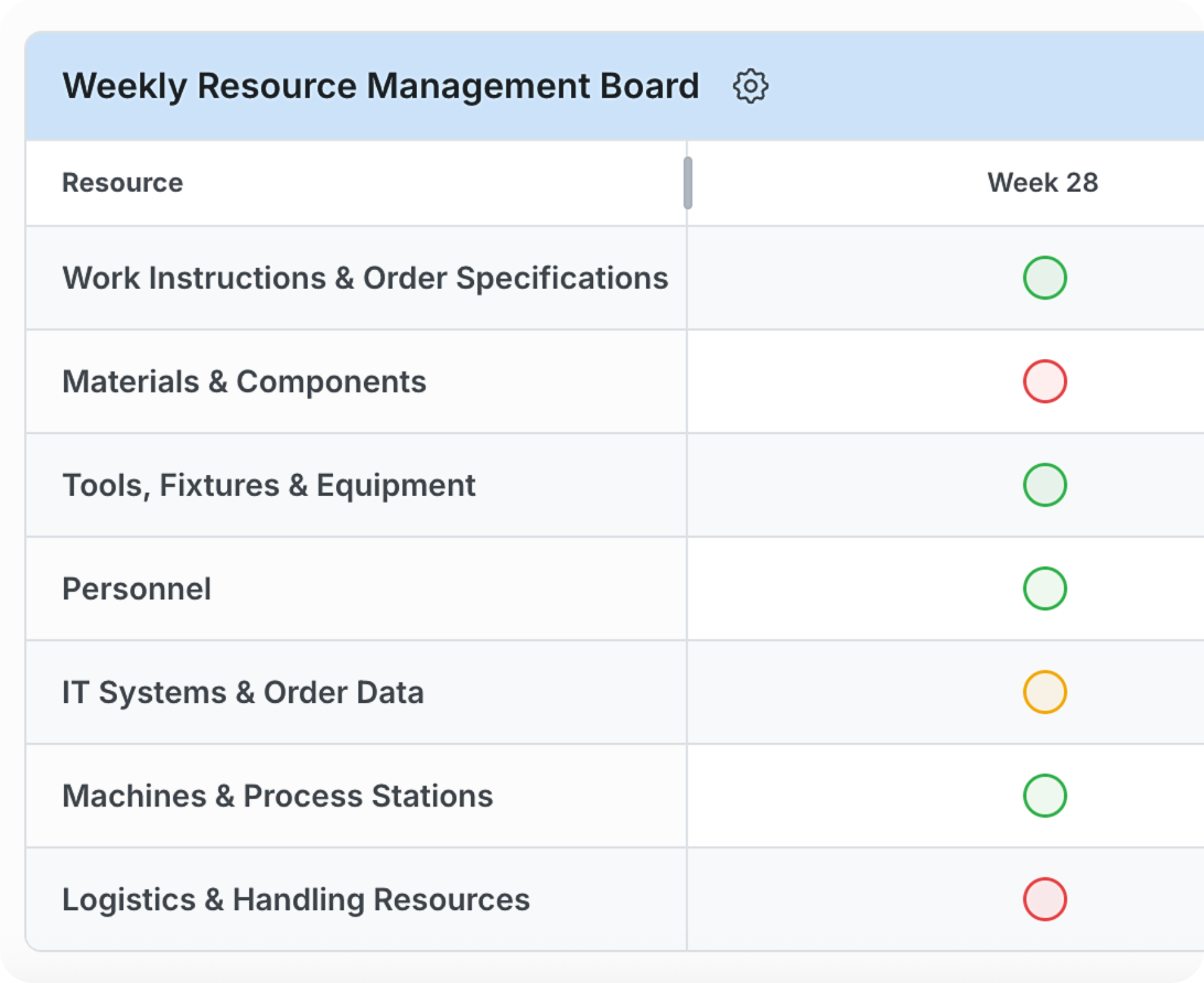Image resolution: width=1204 pixels, height=983 pixels.
Task: Select the green indicator for Tools, Fixtures & Equipment
Action: (x=1044, y=485)
